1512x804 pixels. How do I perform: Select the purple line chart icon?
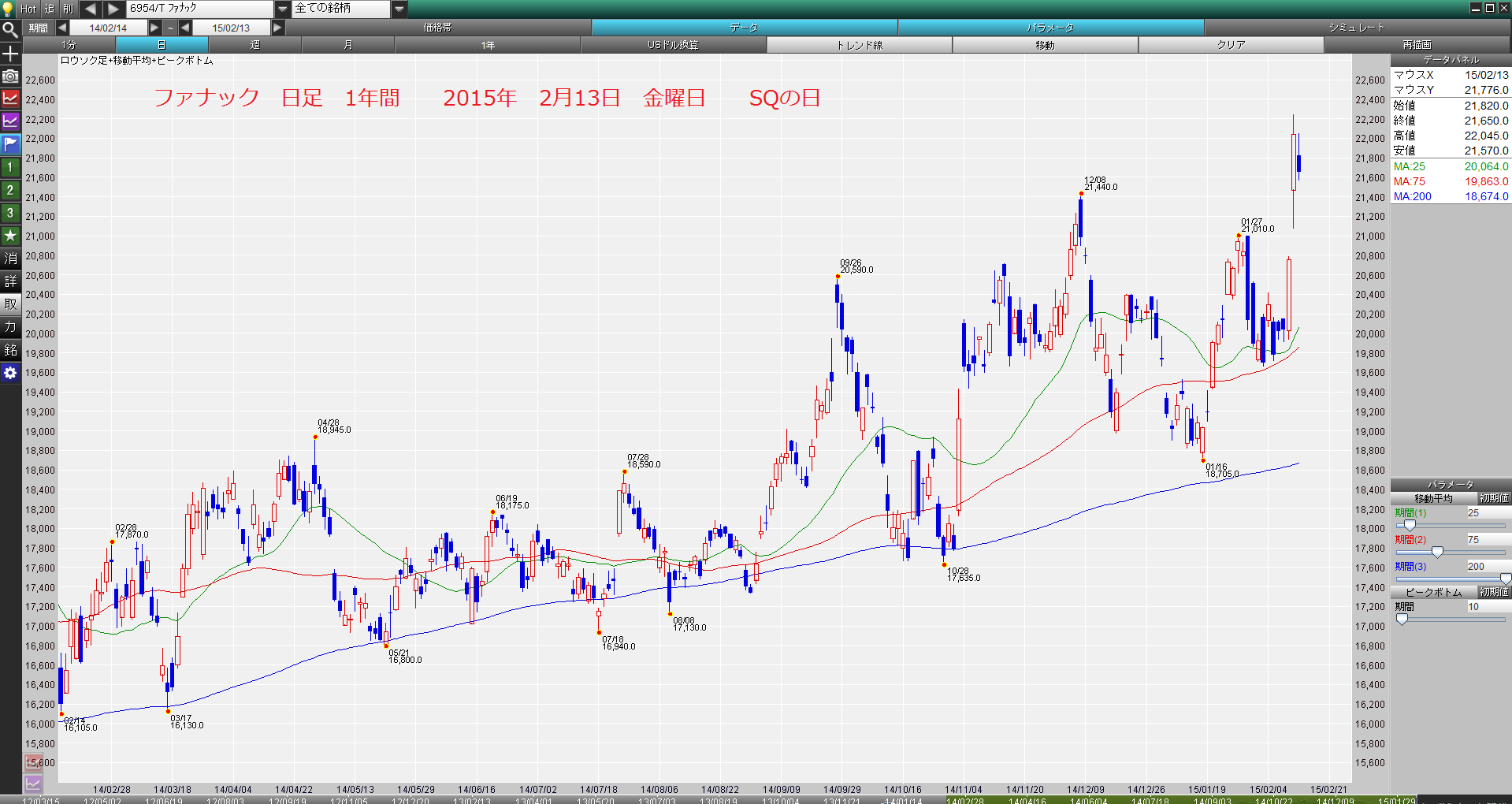10,121
